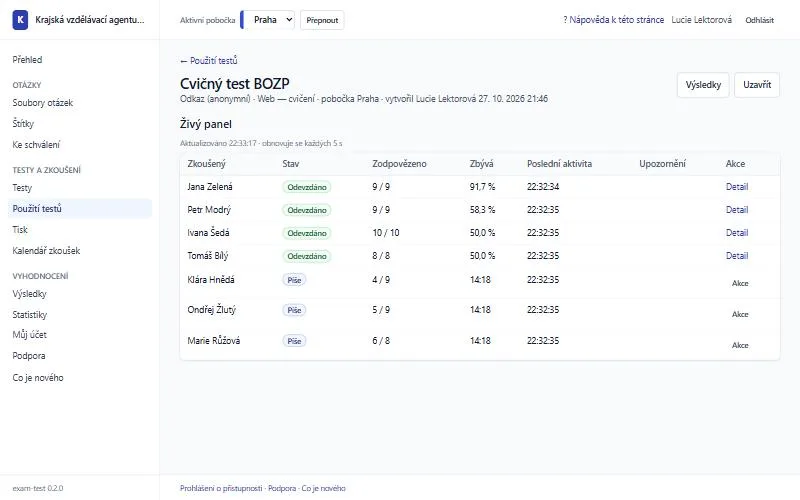Click the 91,7 % value
The height and width of the screenshot is (500, 800).
[x=482, y=187]
